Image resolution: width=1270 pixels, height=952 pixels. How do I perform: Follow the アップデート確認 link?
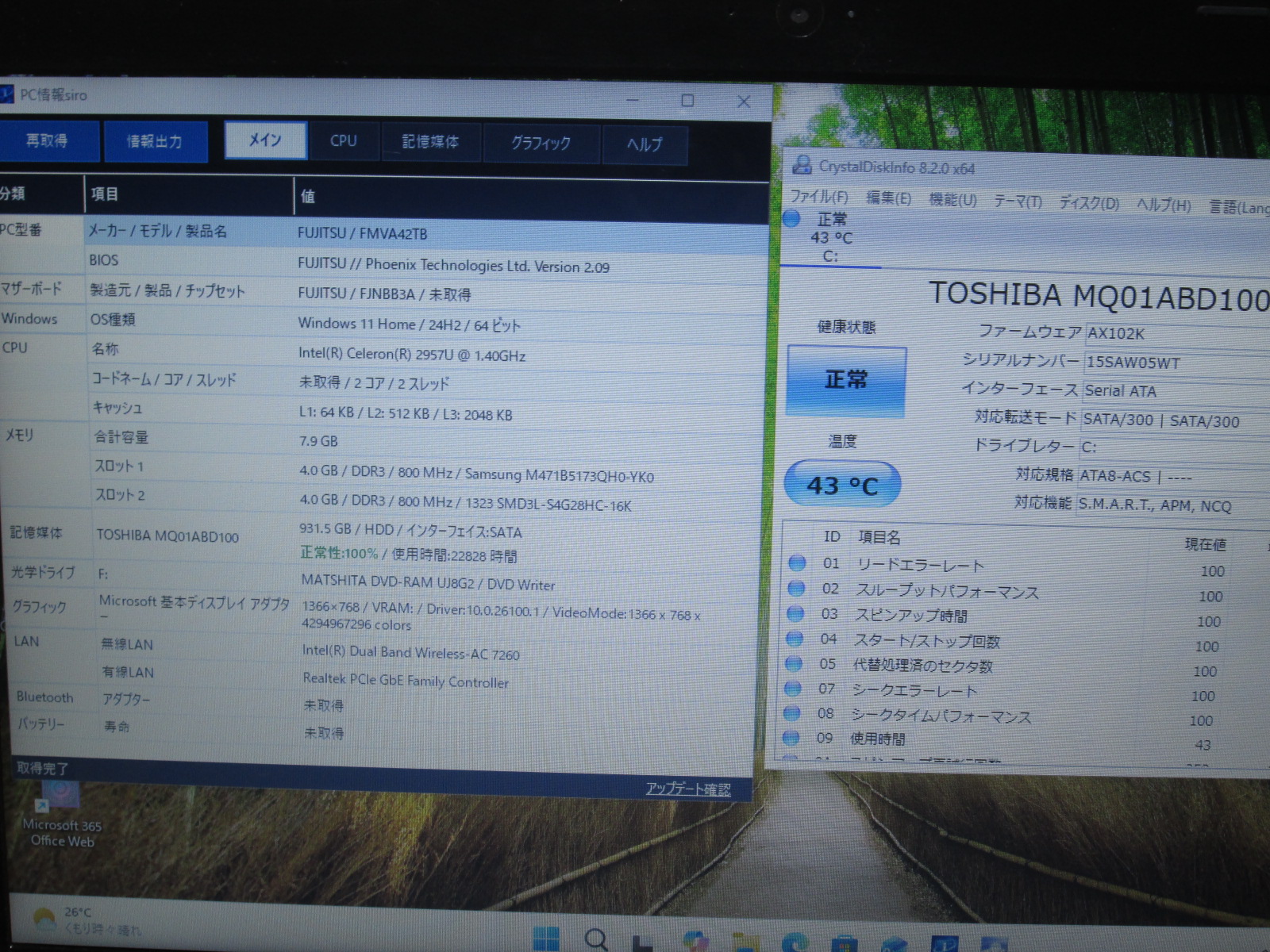tap(687, 789)
